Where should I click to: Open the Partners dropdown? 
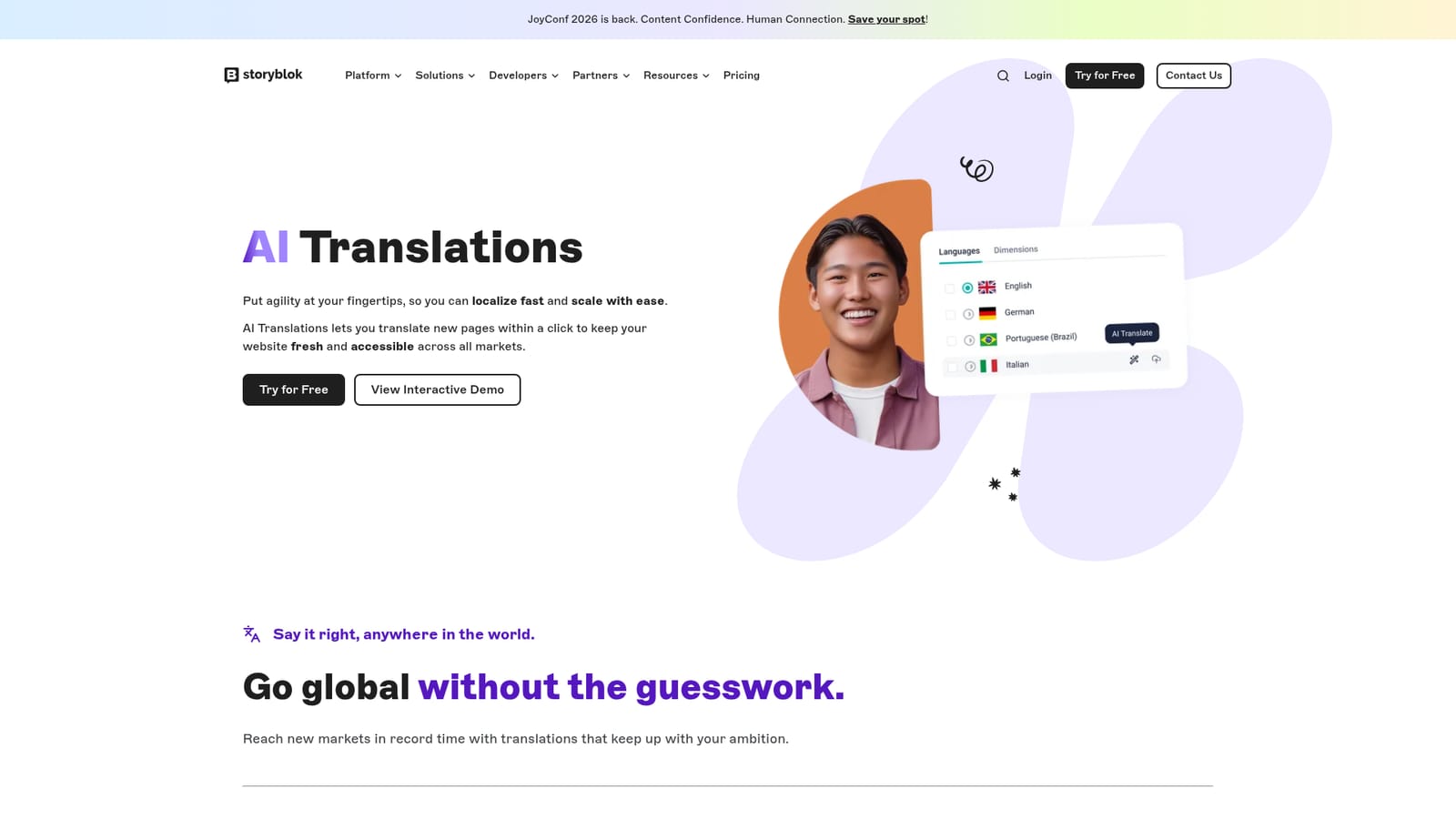[601, 76]
